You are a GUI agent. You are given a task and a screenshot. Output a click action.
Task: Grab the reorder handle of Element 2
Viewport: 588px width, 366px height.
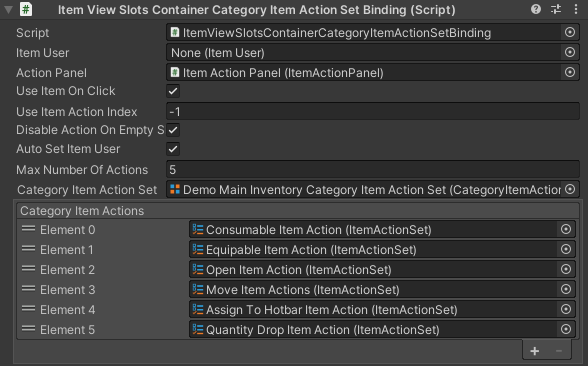[x=28, y=269]
